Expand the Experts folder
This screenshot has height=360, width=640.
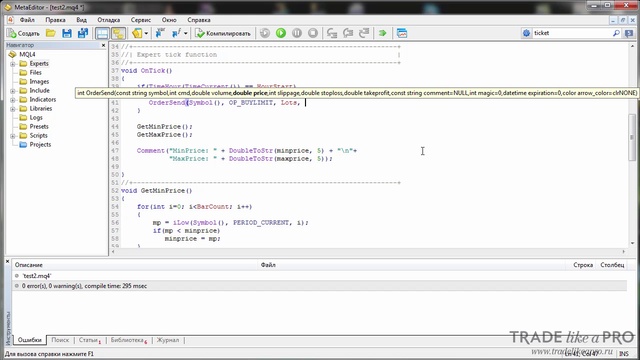pos(13,64)
